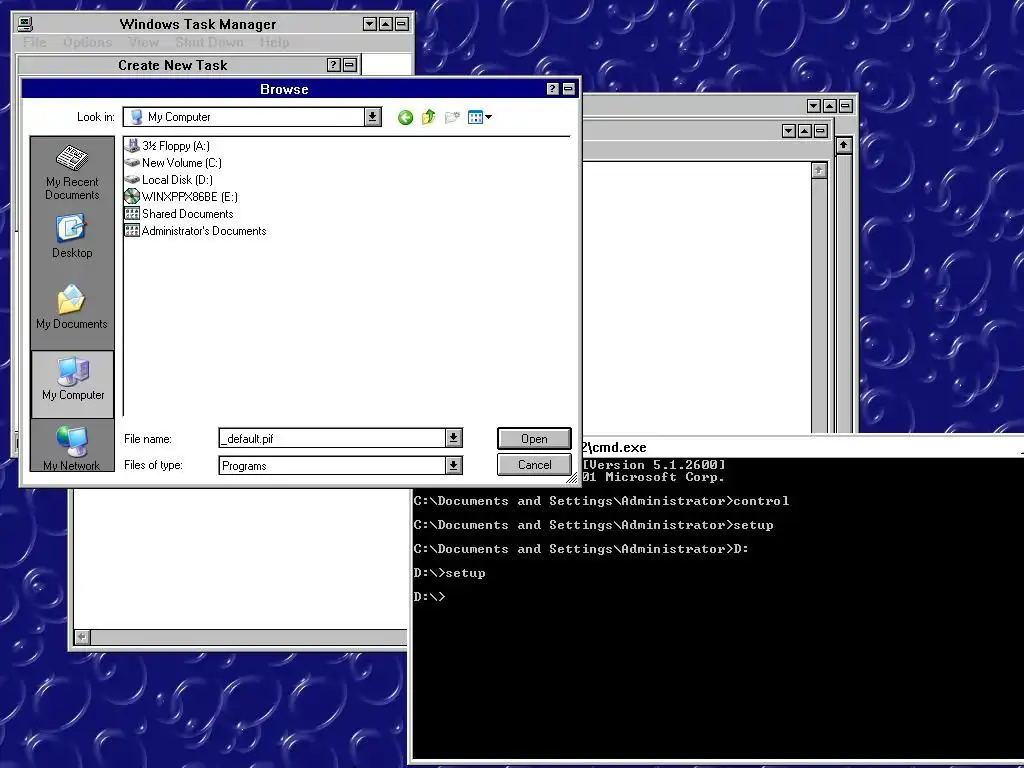Expand the Files of type dropdown

click(x=453, y=465)
